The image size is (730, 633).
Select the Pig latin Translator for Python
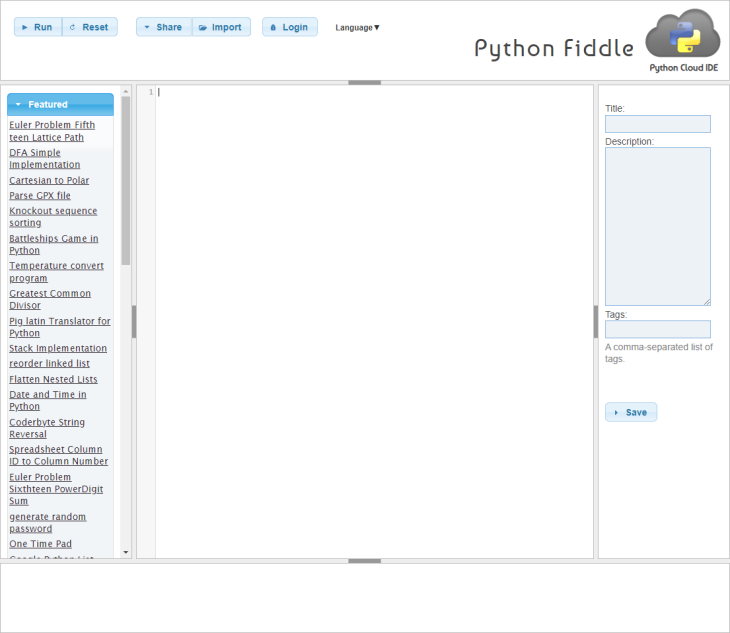point(60,327)
